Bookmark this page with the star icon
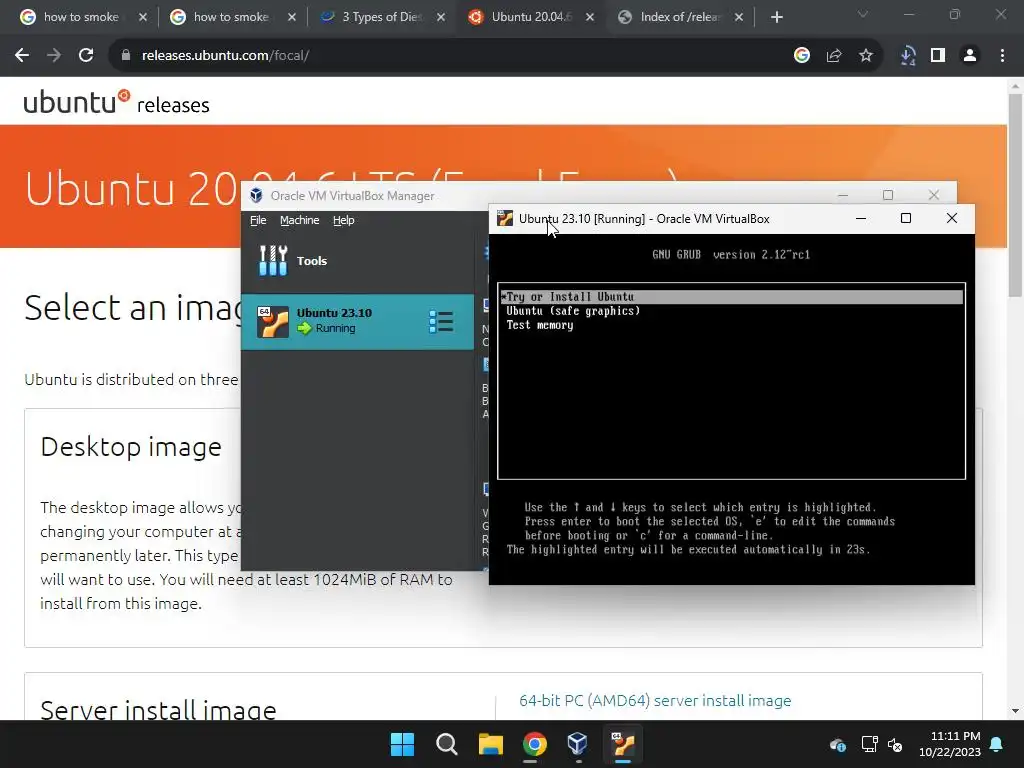 [866, 56]
